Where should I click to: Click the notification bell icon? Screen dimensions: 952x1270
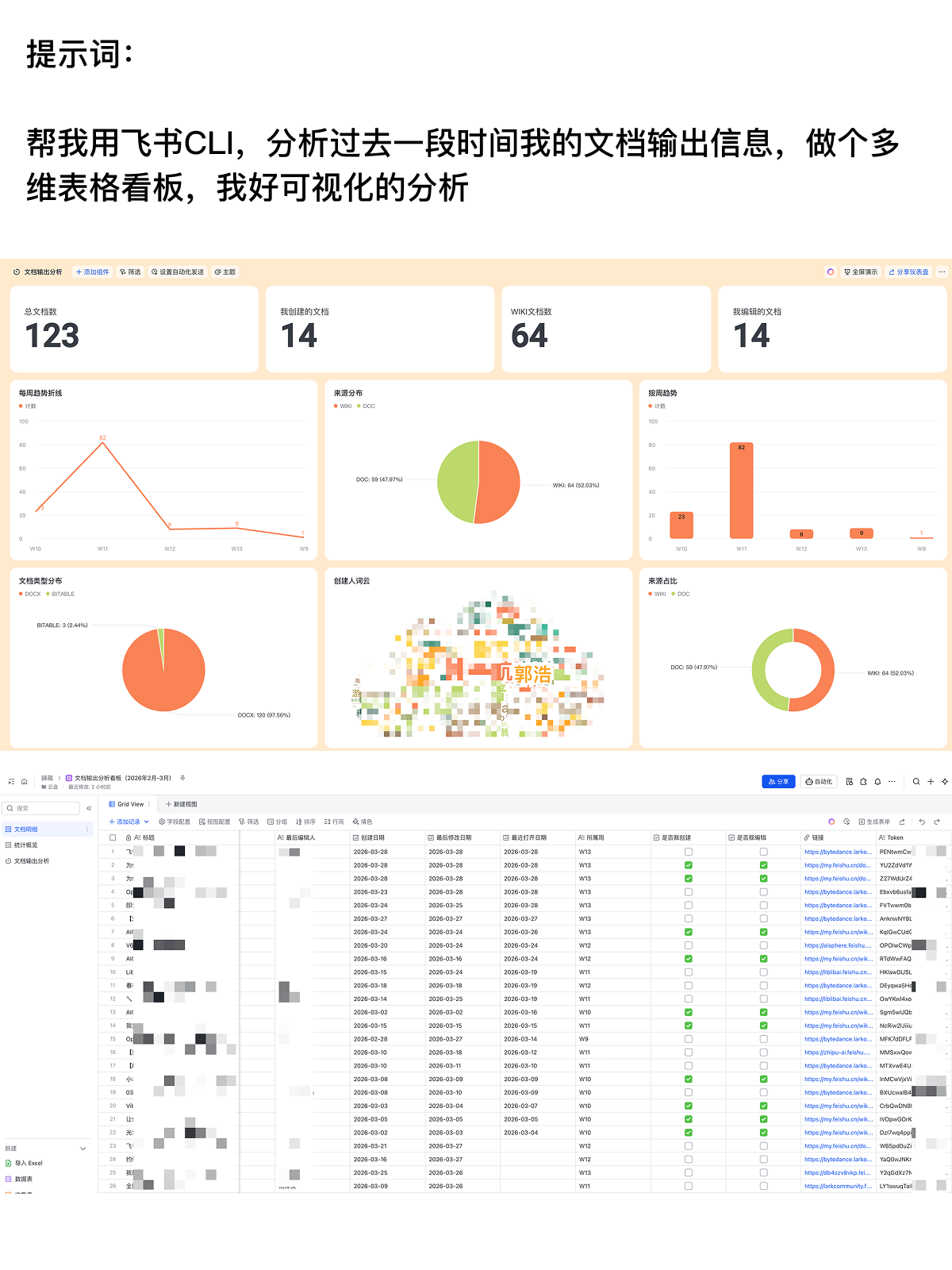[x=877, y=782]
